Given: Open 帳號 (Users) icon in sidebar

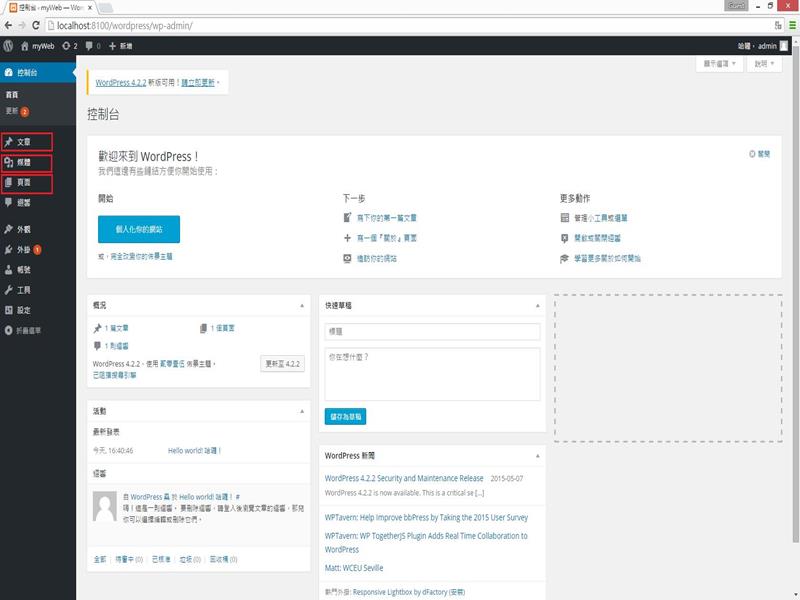Looking at the screenshot, I should (x=8, y=269).
